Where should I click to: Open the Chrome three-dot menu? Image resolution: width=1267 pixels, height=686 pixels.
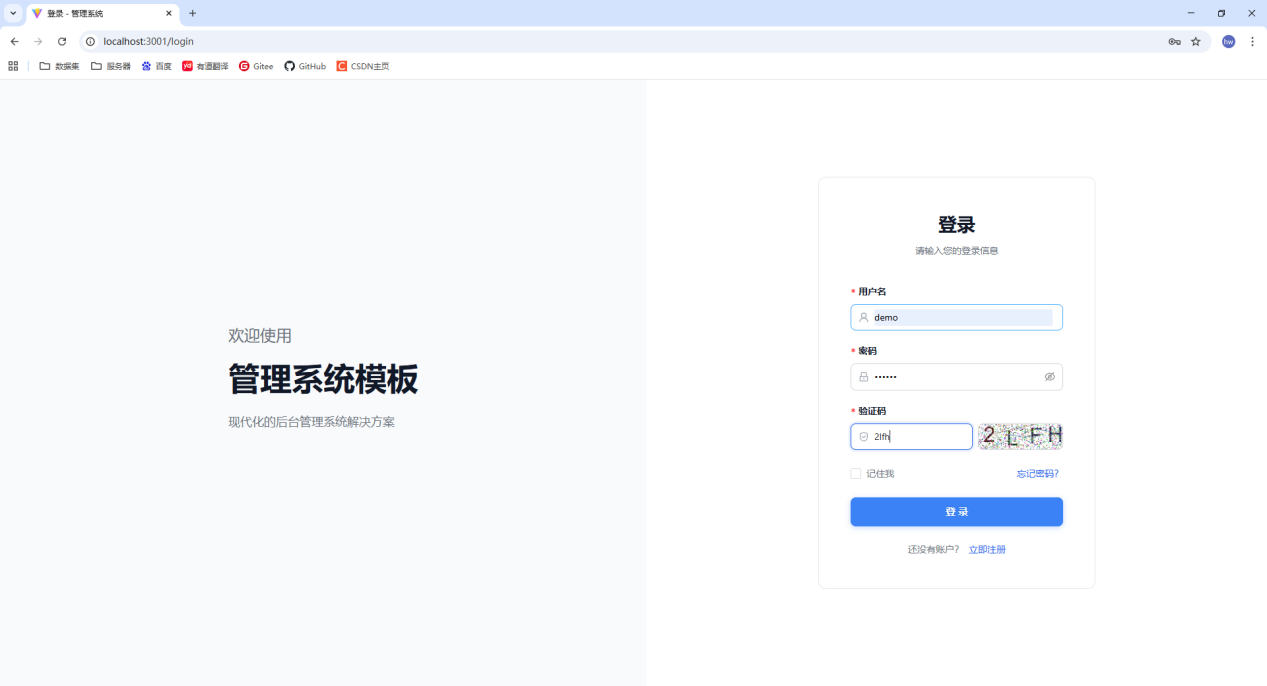[x=1252, y=41]
